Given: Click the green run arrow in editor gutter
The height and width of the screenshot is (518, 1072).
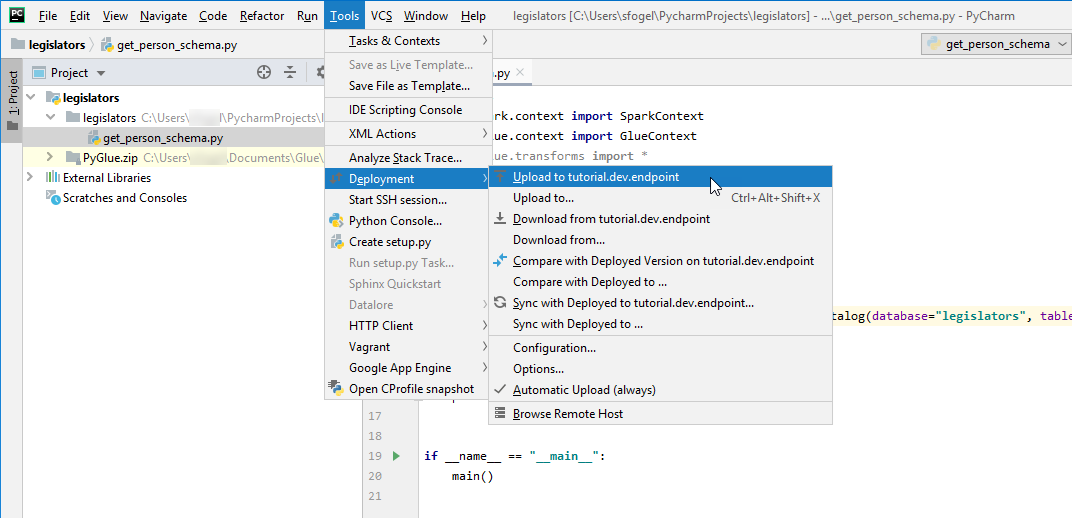Looking at the screenshot, I should coord(396,456).
